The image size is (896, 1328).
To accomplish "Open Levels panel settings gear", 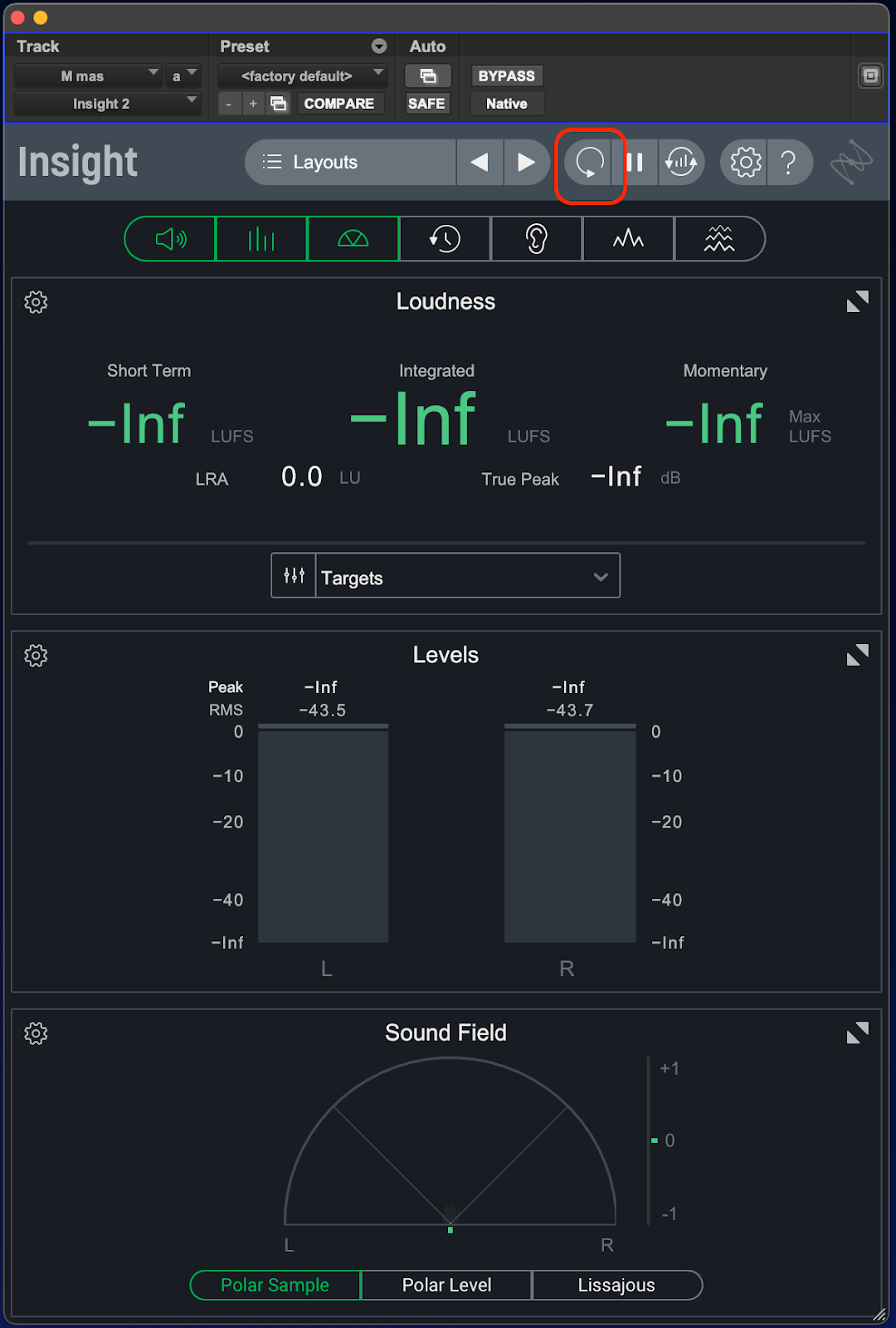I will tap(36, 656).
